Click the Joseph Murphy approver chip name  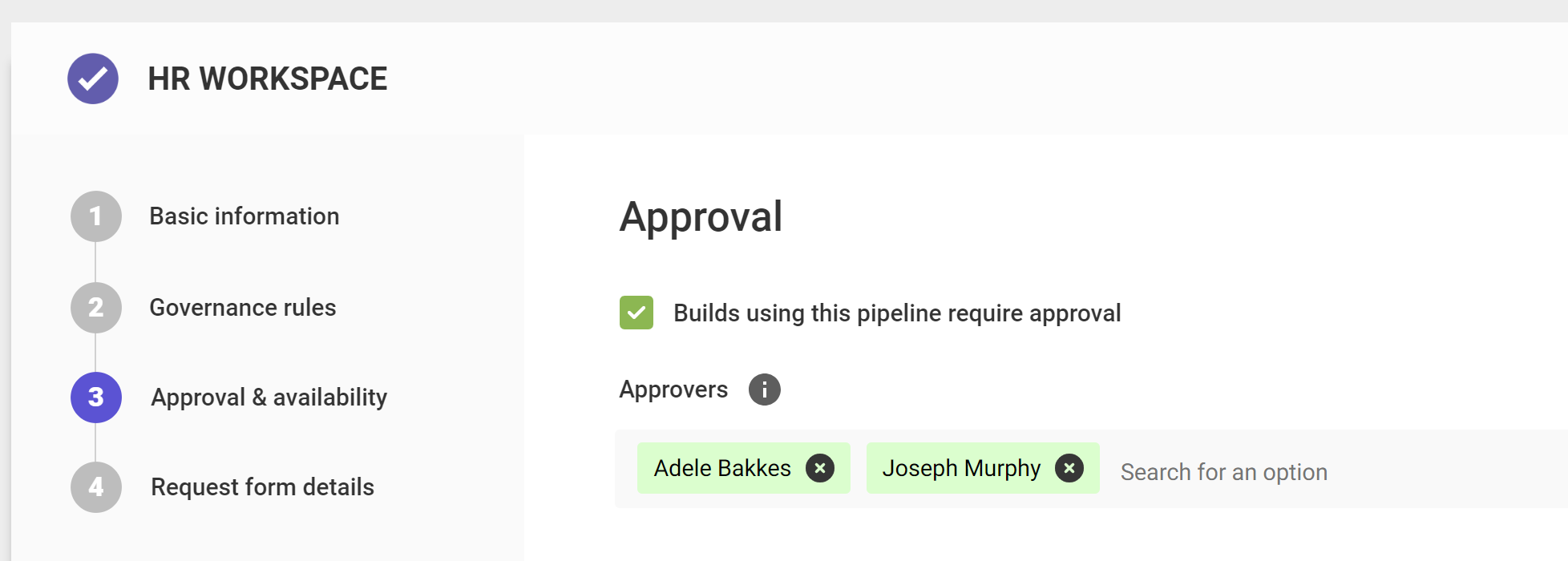point(961,468)
